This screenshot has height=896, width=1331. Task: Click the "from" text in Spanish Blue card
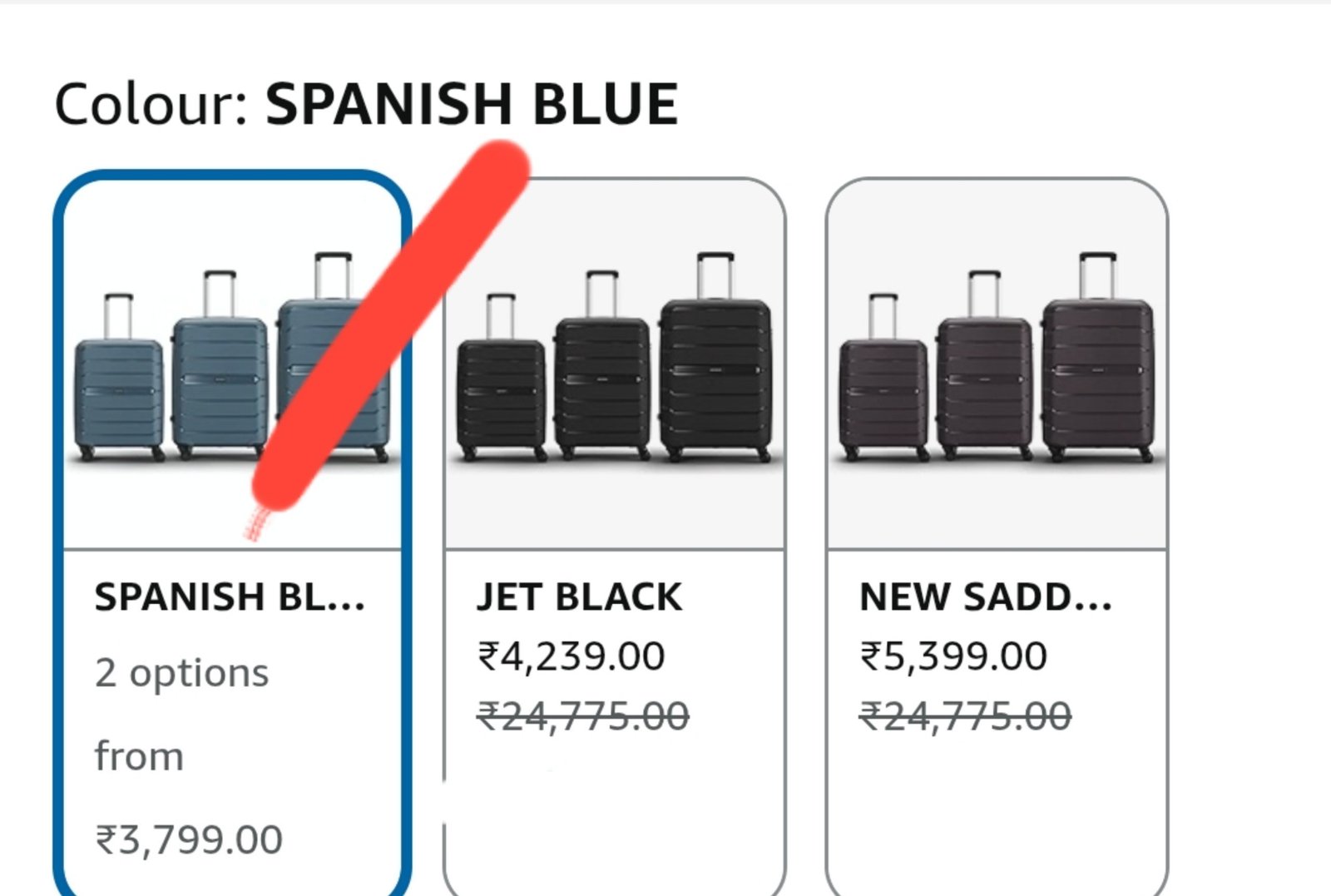[139, 755]
